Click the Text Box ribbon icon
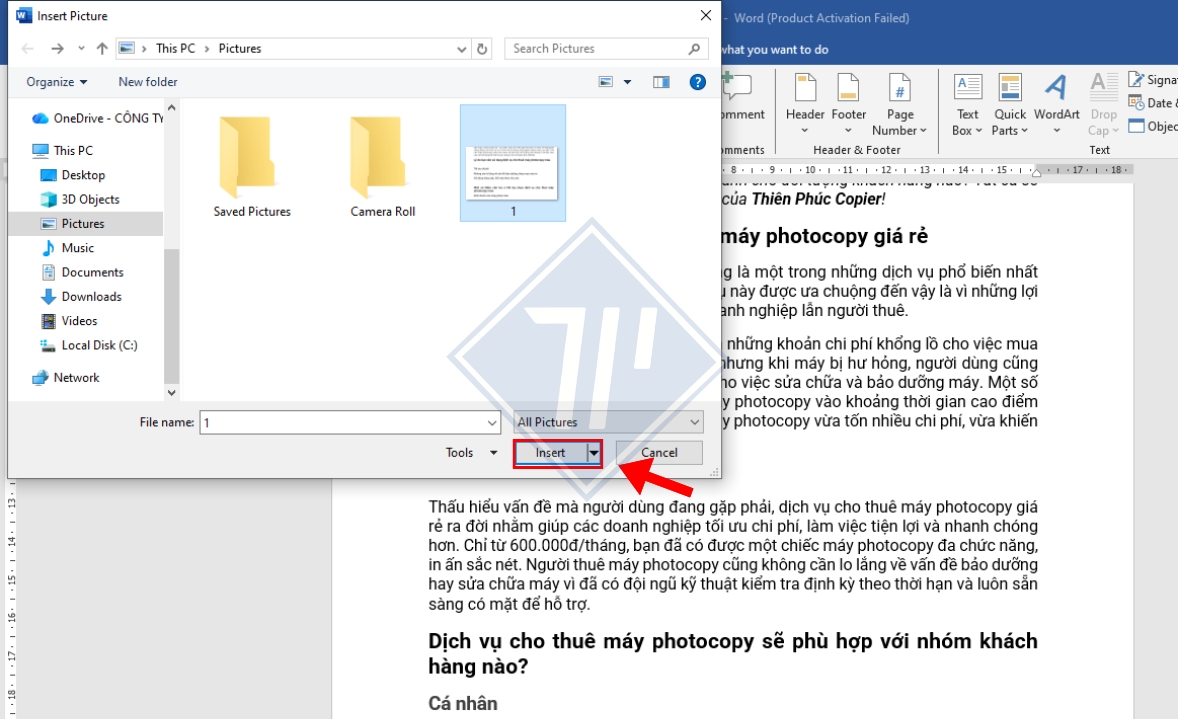 967,101
